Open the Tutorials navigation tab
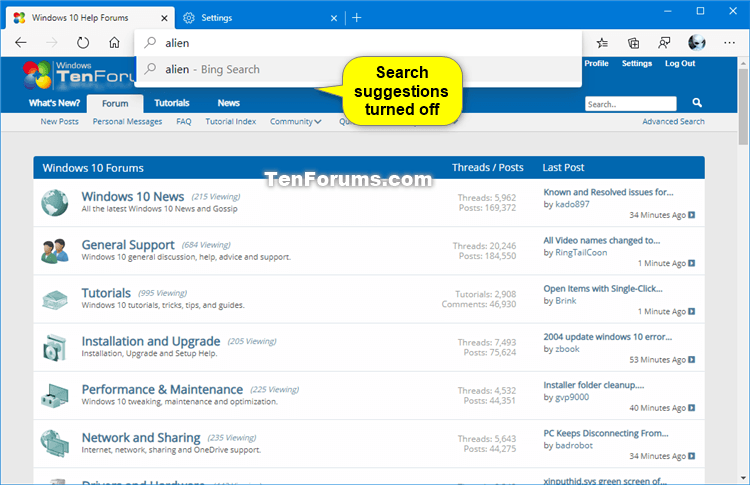This screenshot has width=750, height=485. coord(172,103)
